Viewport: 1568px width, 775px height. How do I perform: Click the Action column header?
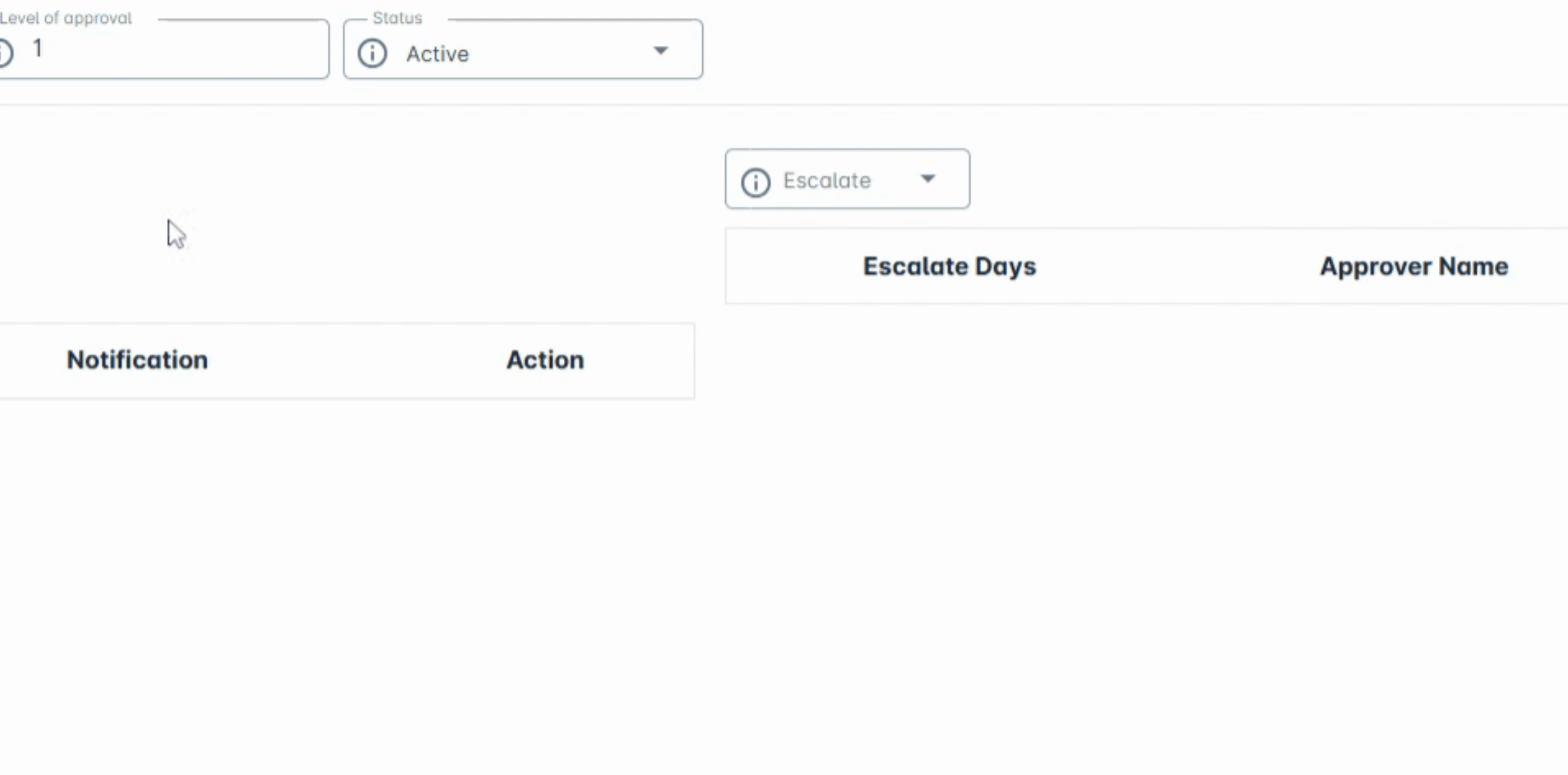(545, 360)
